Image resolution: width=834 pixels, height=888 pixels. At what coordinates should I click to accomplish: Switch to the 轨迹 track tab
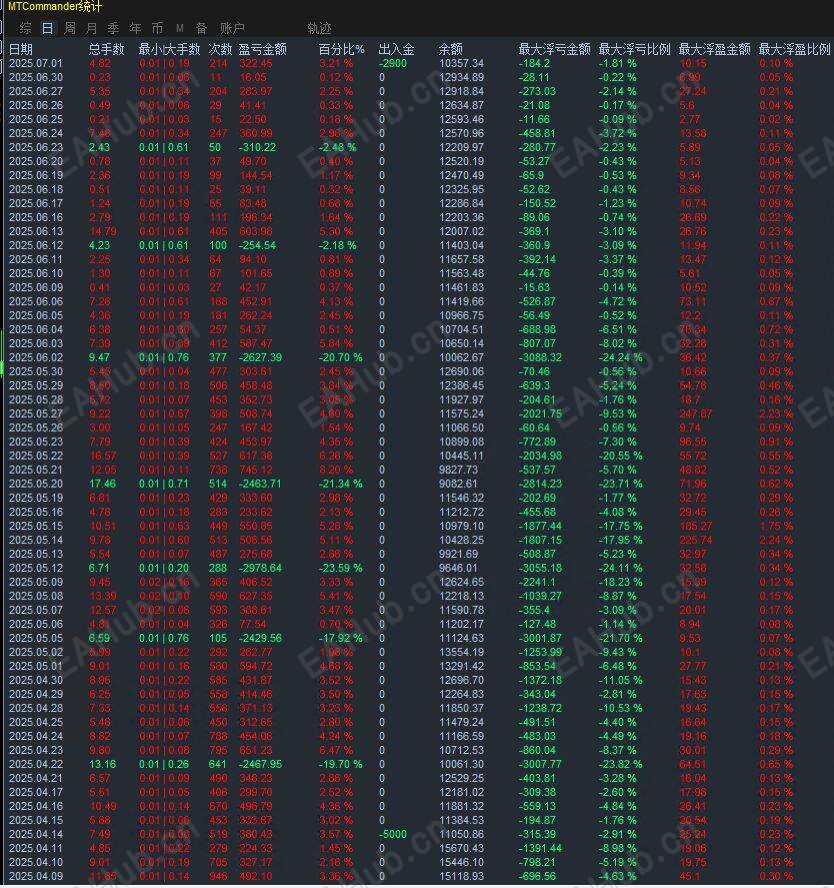coord(319,28)
